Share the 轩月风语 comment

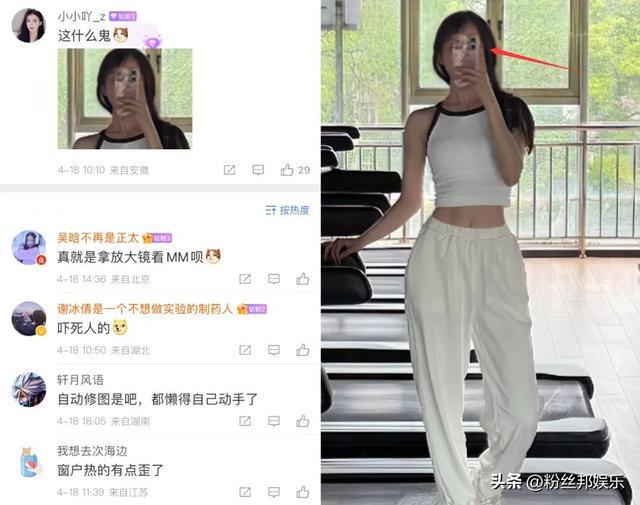(245, 421)
